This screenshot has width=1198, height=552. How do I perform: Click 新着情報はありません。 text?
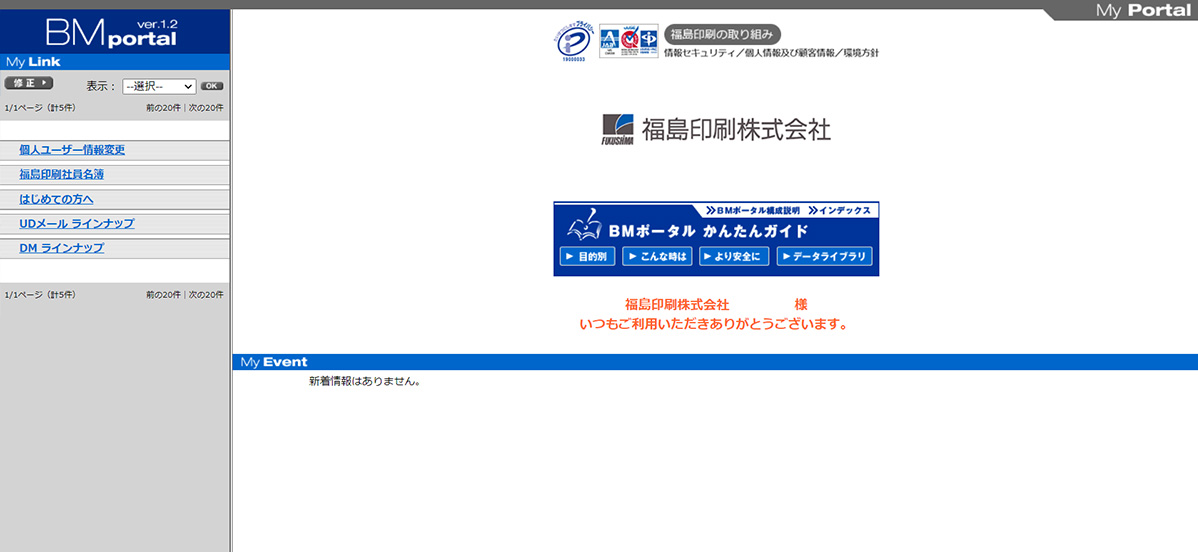click(365, 381)
